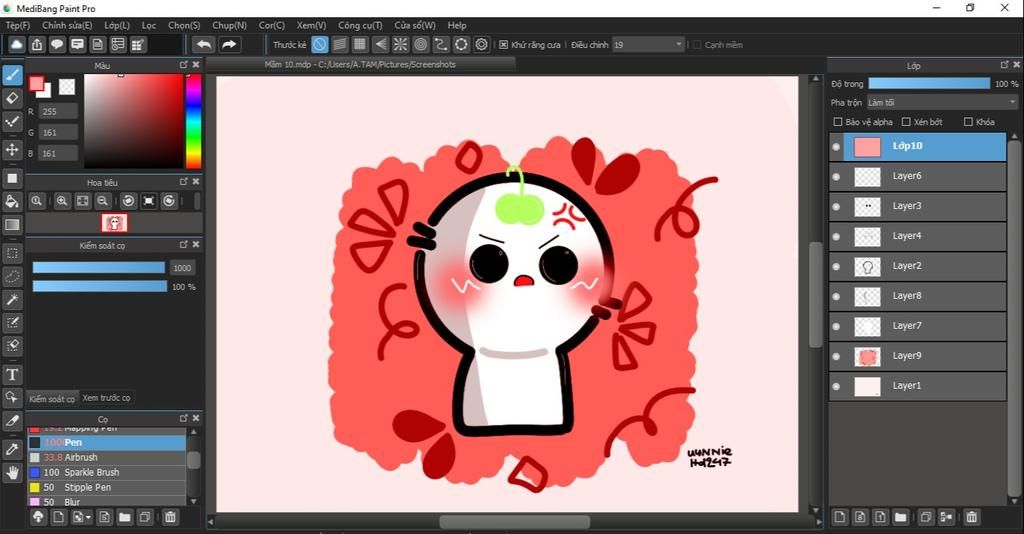Click the rainbow hue strip

pos(193,121)
